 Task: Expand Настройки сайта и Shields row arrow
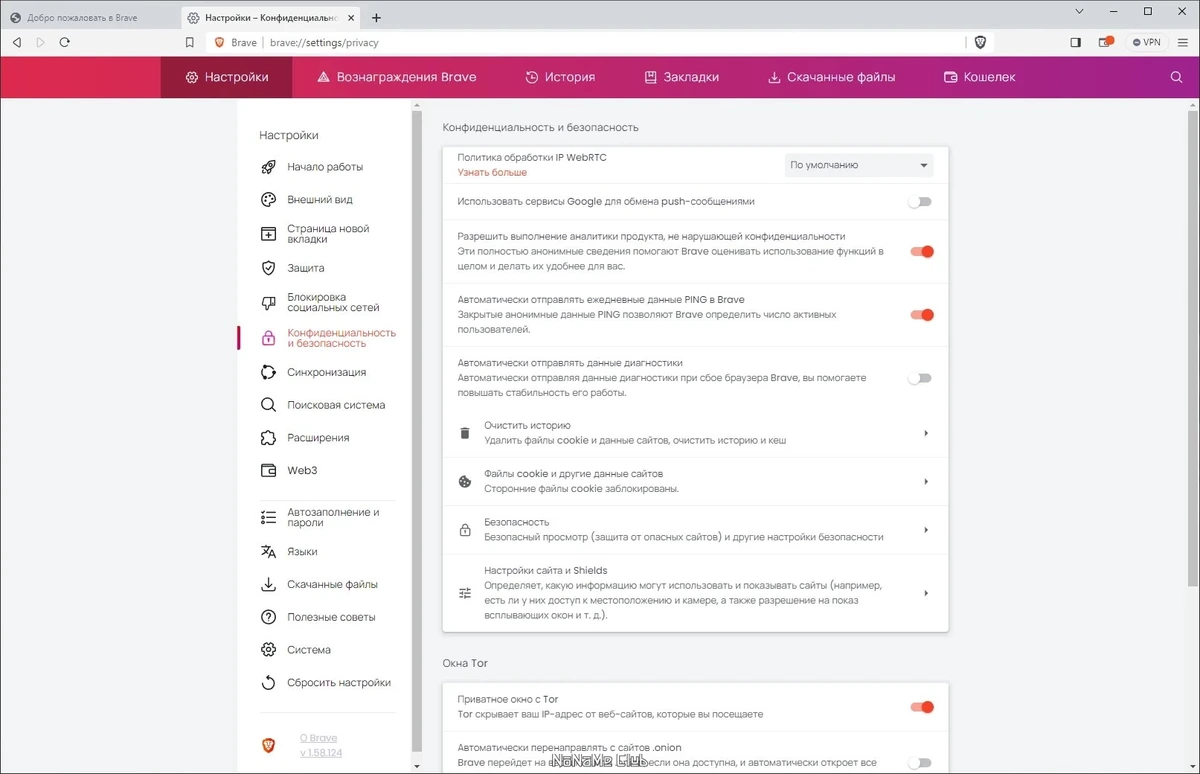[926, 593]
